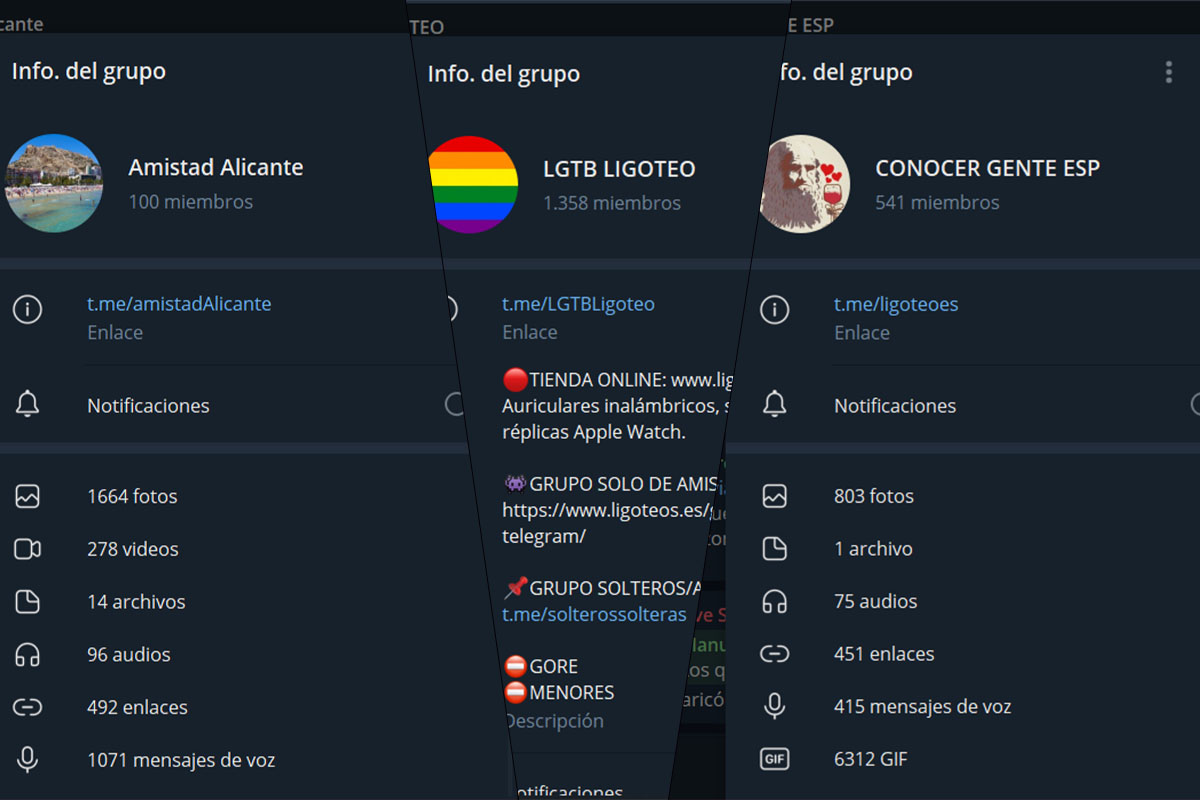Click the video camera icon for 278 videos

[x=27, y=549]
